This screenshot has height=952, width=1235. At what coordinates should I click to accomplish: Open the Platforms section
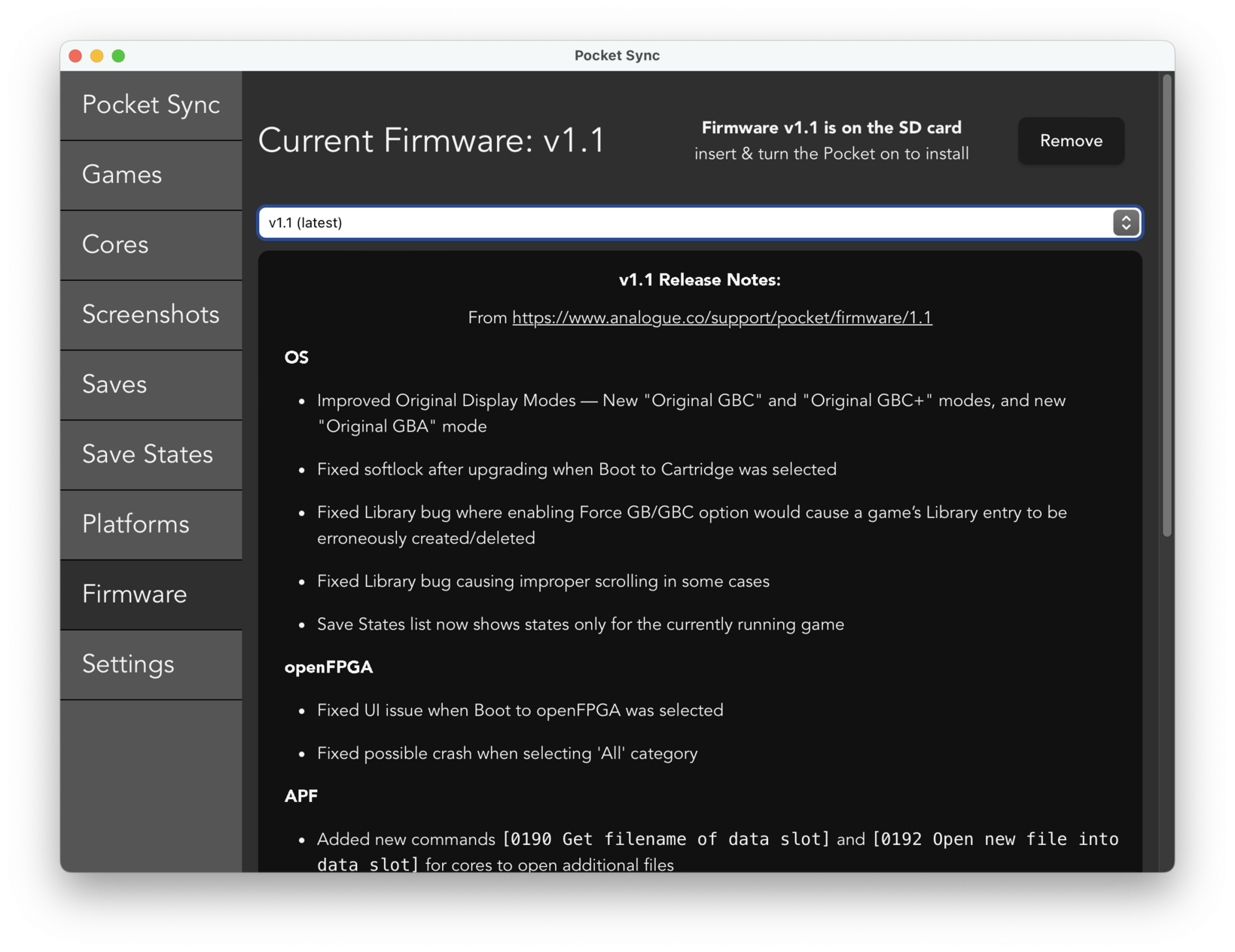[x=151, y=525]
